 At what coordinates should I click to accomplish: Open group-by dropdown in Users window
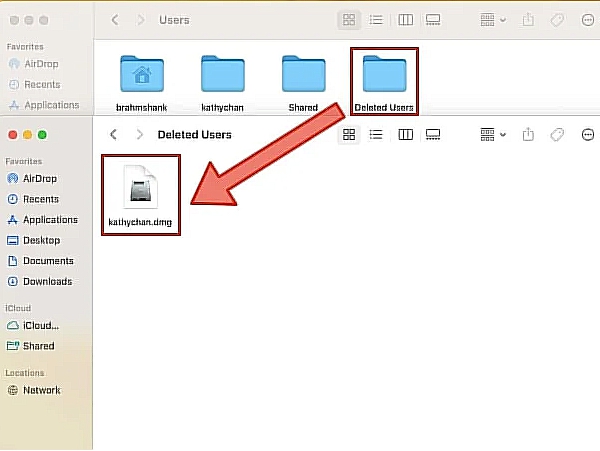click(x=493, y=20)
